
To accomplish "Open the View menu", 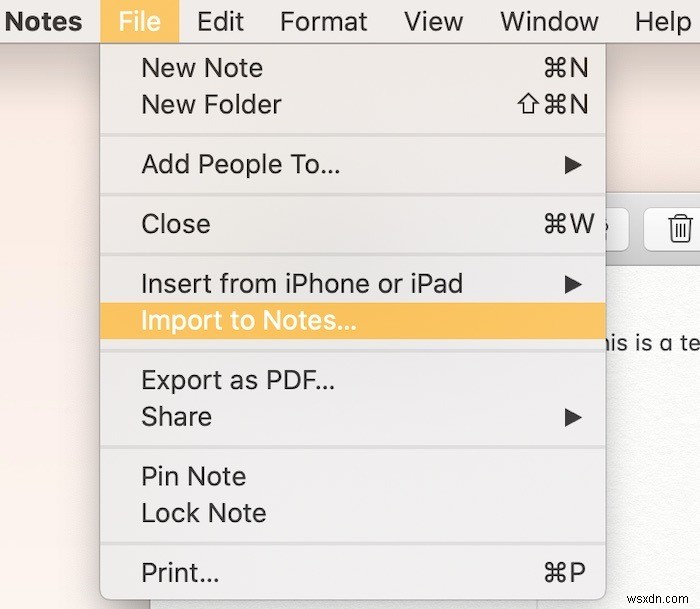I will [x=433, y=21].
